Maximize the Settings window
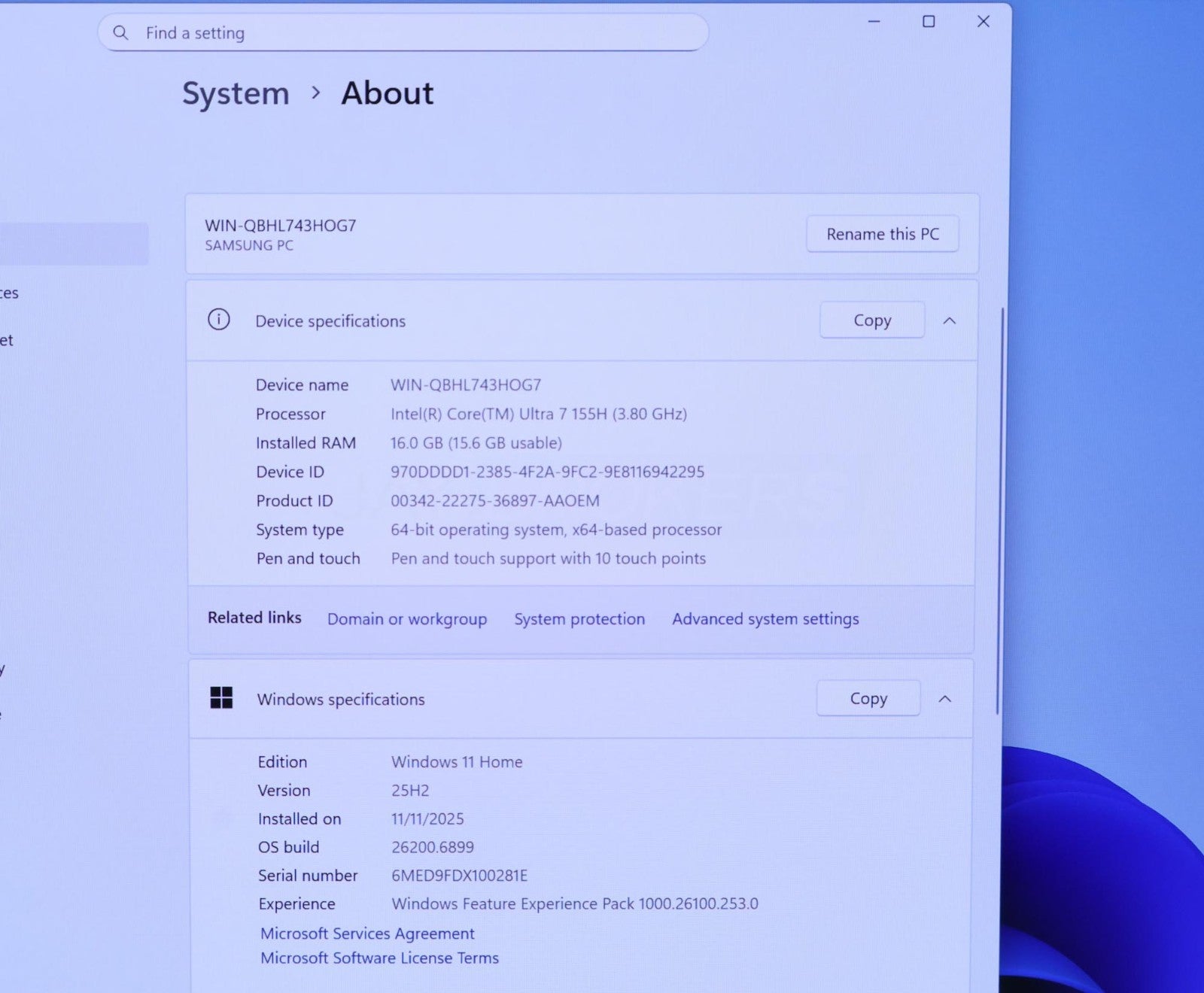This screenshot has width=1204, height=993. 929,22
